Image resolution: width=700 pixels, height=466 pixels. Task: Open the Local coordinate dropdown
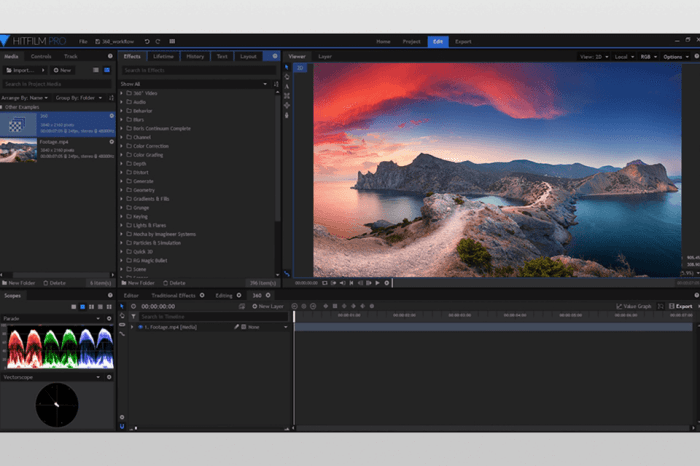point(624,57)
